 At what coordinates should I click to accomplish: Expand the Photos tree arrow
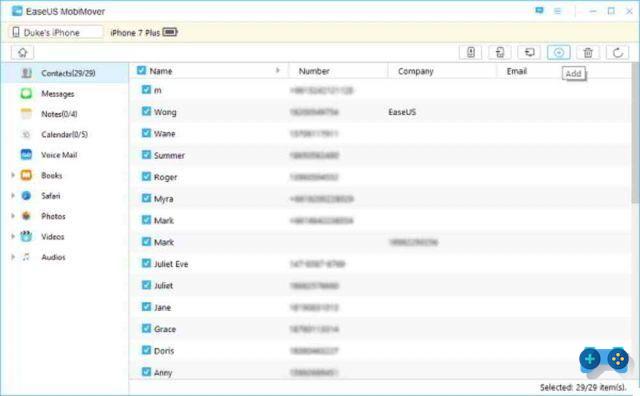pyautogui.click(x=13, y=216)
